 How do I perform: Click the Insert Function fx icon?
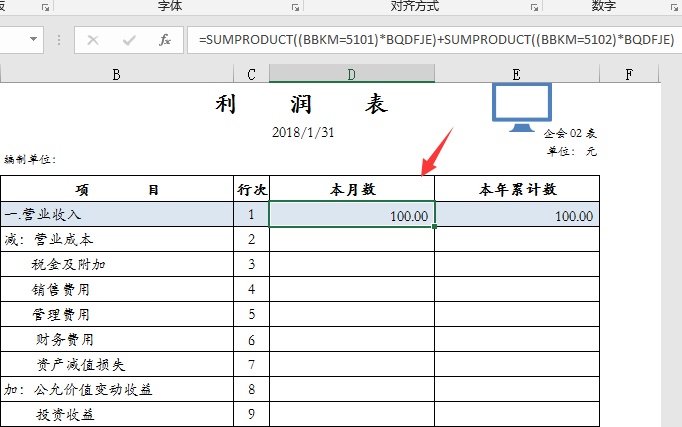point(165,40)
